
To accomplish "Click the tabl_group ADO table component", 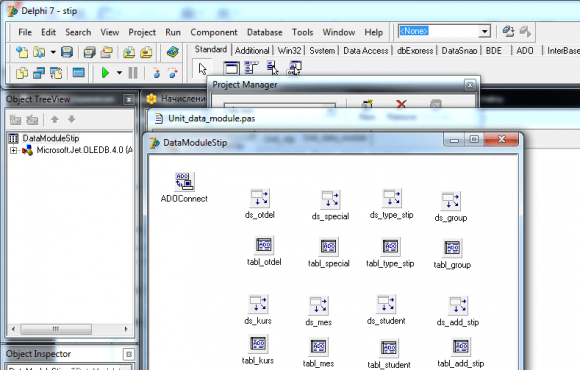I will pyautogui.click(x=452, y=248).
